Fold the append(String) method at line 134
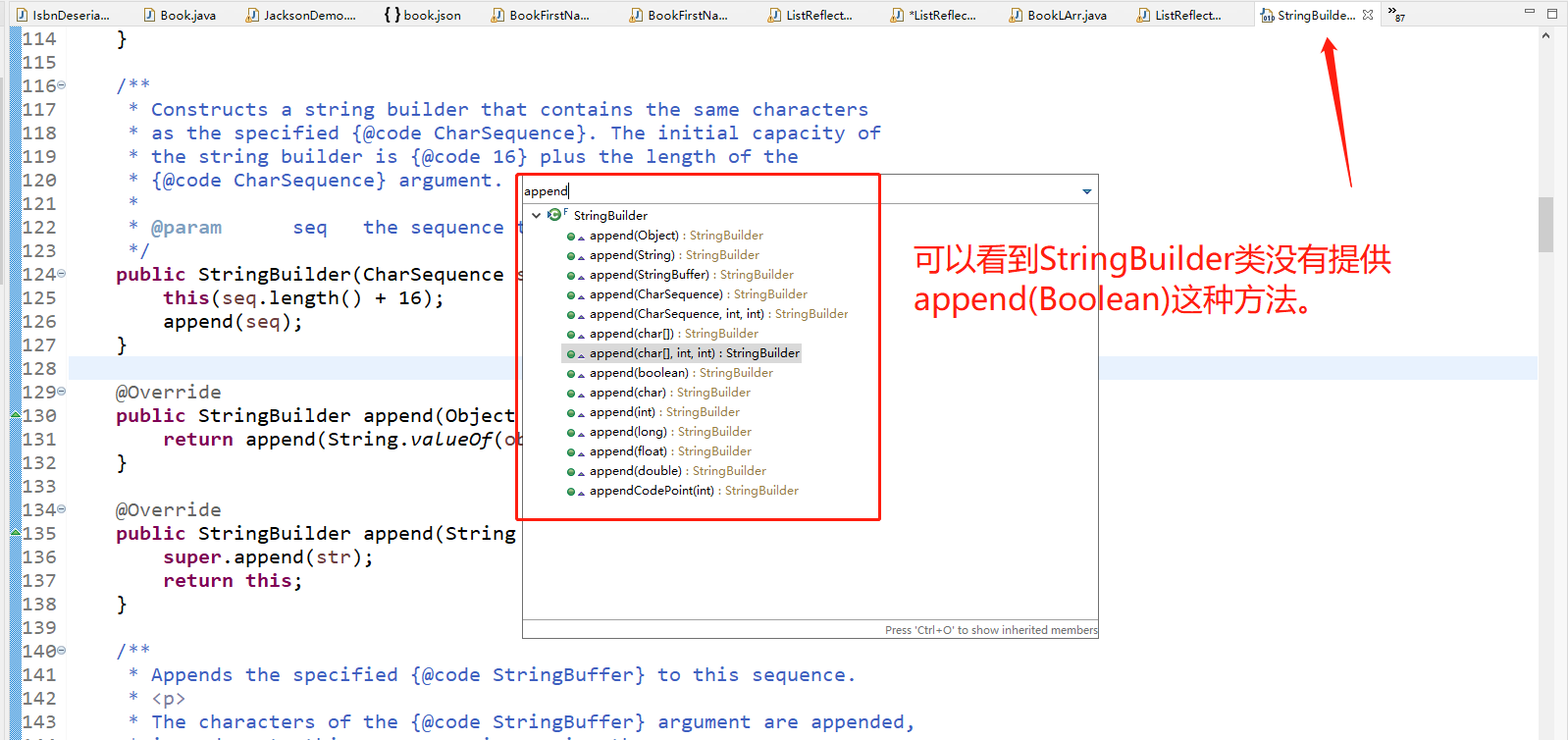The height and width of the screenshot is (740, 1568). click(x=62, y=509)
